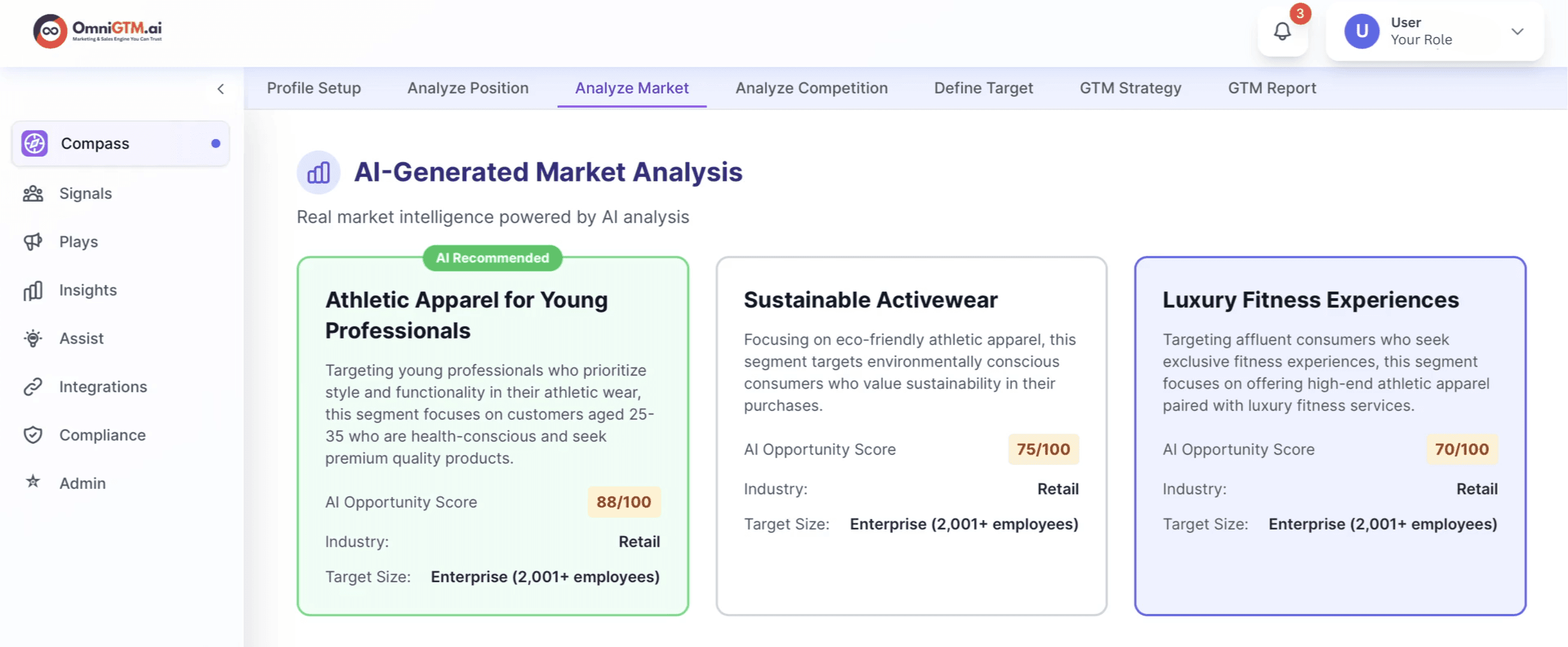Click the Plays megaphone icon
Viewport: 1568px width, 647px height.
33,241
